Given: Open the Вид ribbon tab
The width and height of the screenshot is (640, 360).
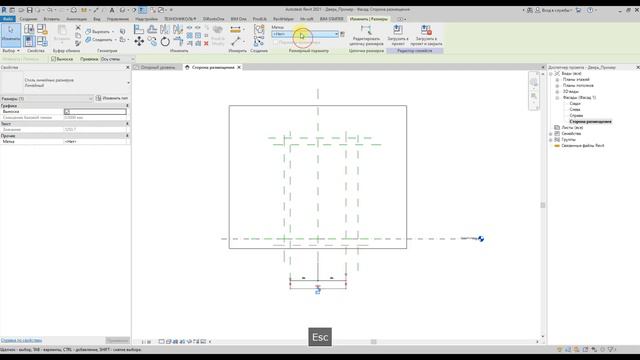Looking at the screenshot, I should [97, 19].
